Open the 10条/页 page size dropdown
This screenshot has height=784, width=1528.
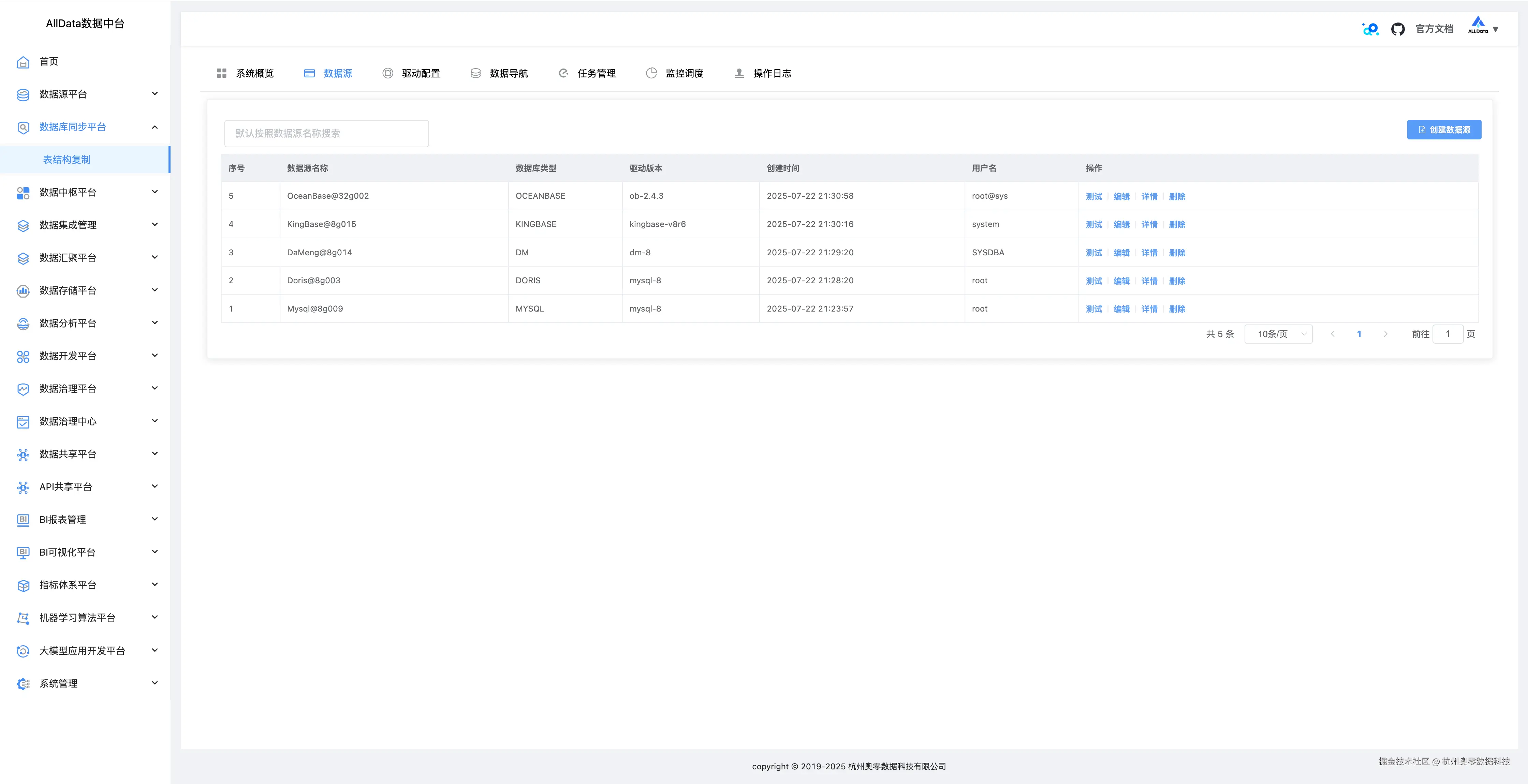[1278, 334]
